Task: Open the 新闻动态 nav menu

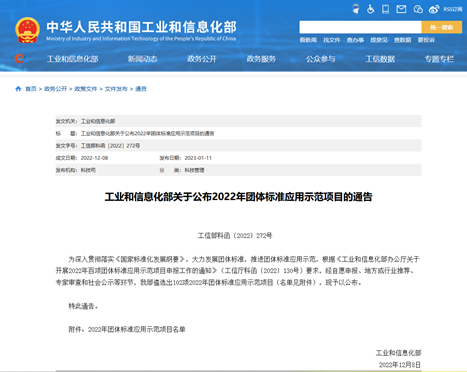Action: point(143,59)
